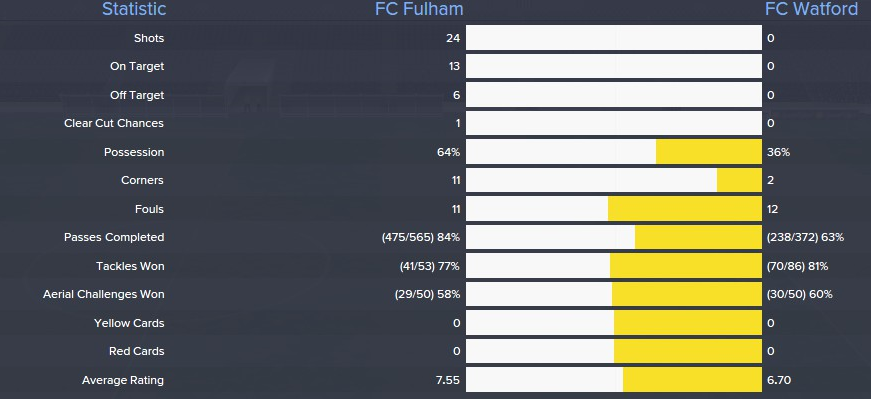The width and height of the screenshot is (871, 399).
Task: Click Fulham's 7.55 average rating value
Action: point(448,380)
